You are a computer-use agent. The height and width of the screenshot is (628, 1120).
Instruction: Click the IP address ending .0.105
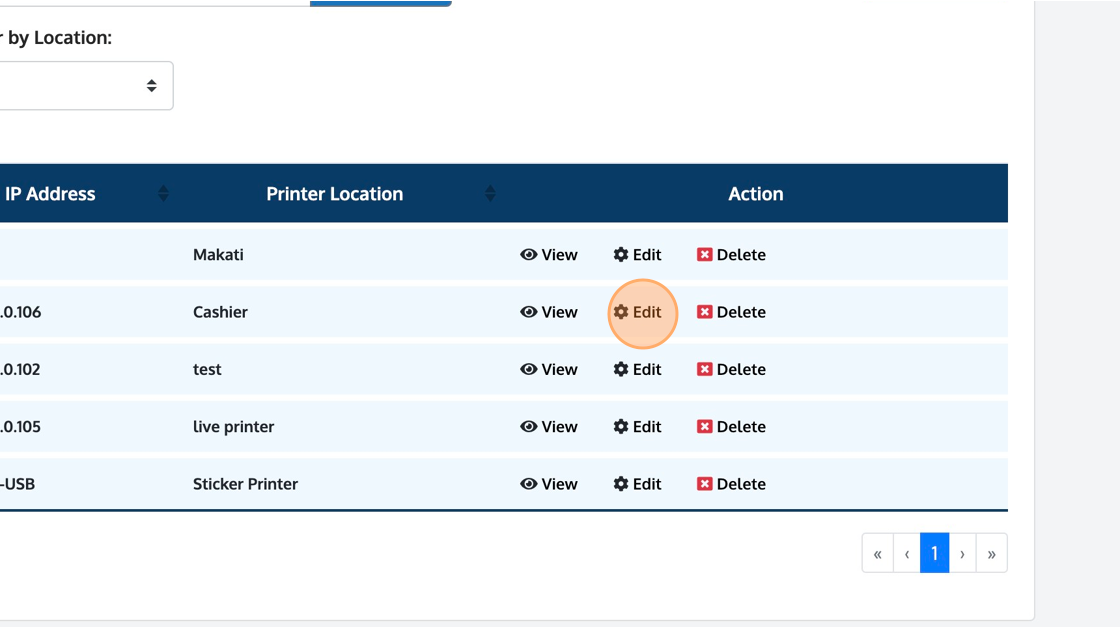click(21, 427)
